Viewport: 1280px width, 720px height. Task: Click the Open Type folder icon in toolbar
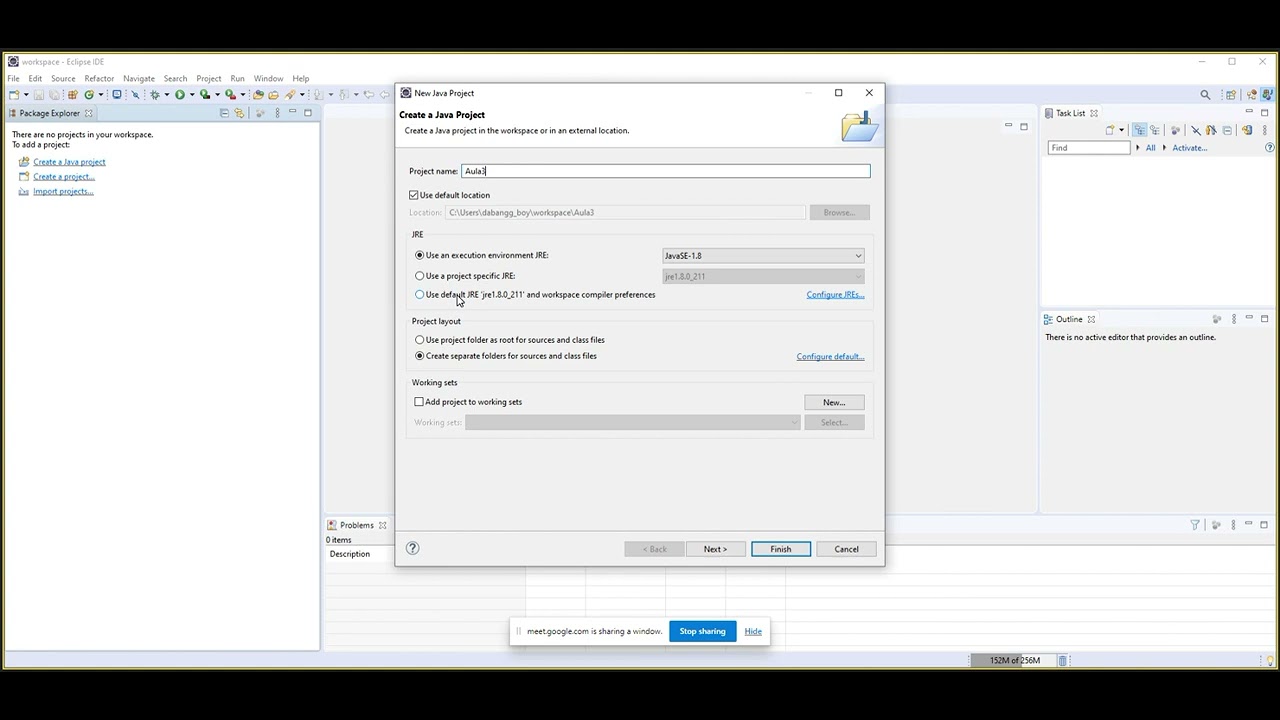point(258,95)
